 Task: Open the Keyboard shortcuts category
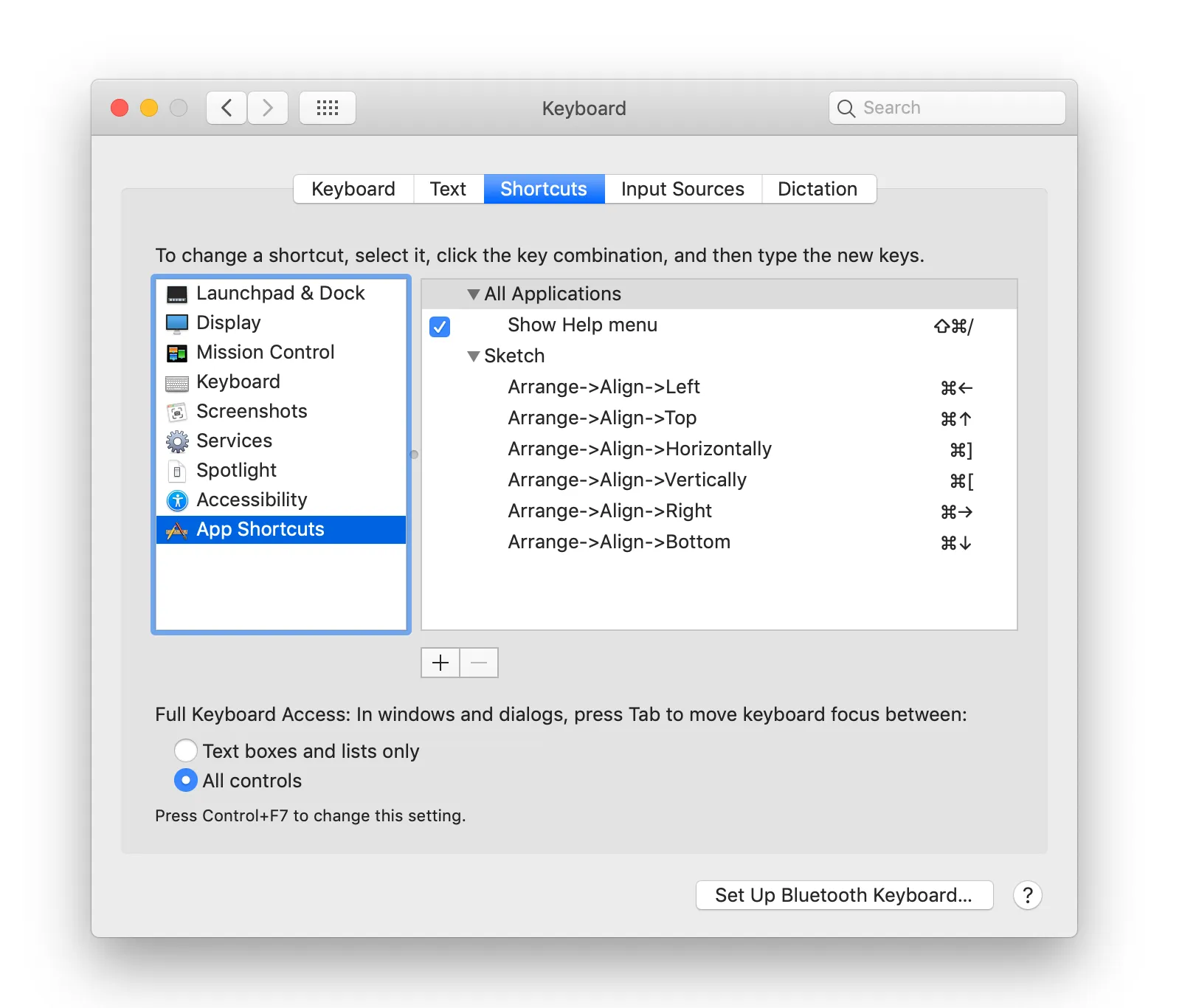(176, 382)
